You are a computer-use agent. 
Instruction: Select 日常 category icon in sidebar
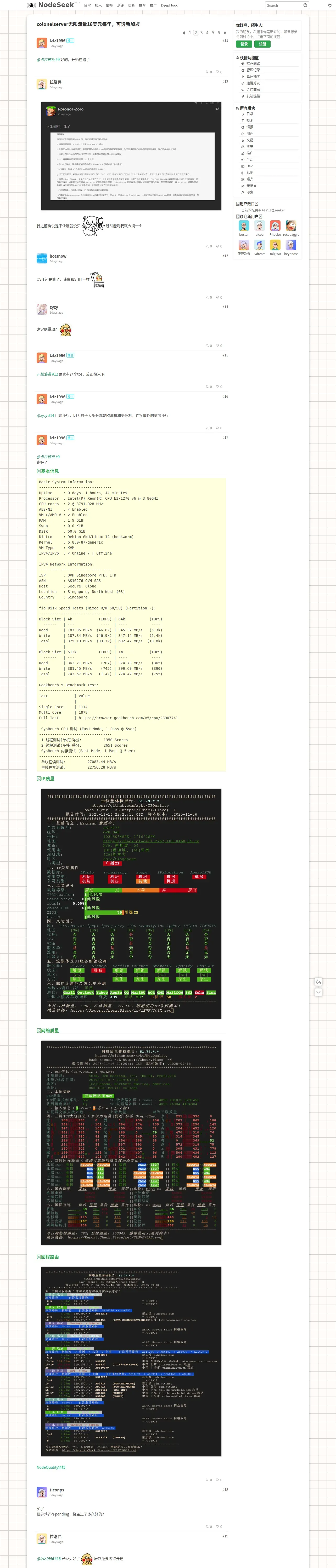(243, 114)
